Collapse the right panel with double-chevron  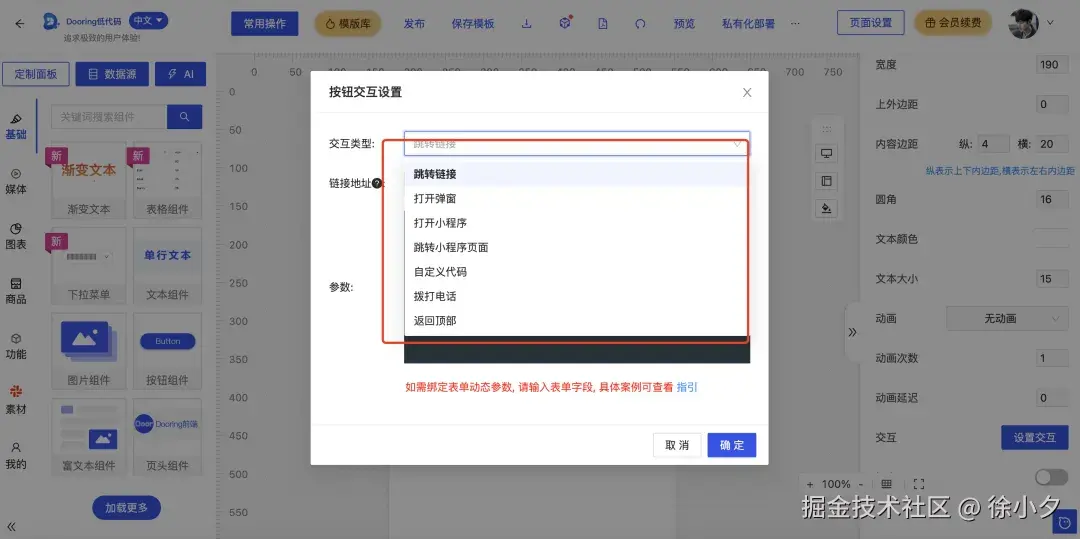[x=852, y=332]
